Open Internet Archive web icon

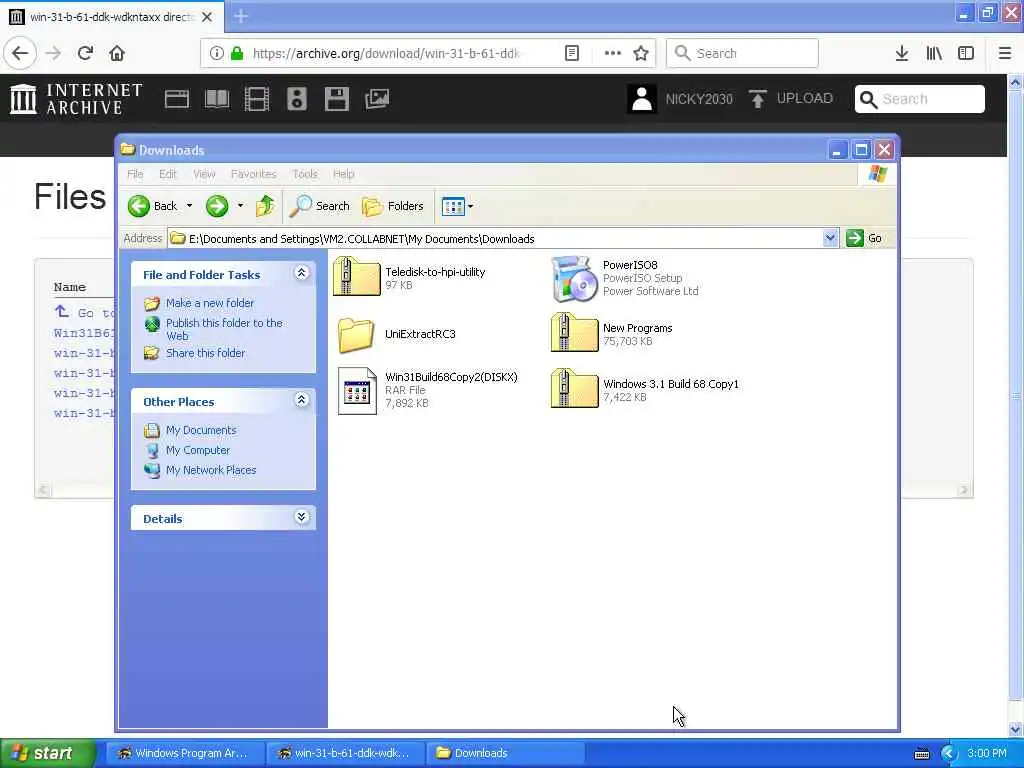176,99
